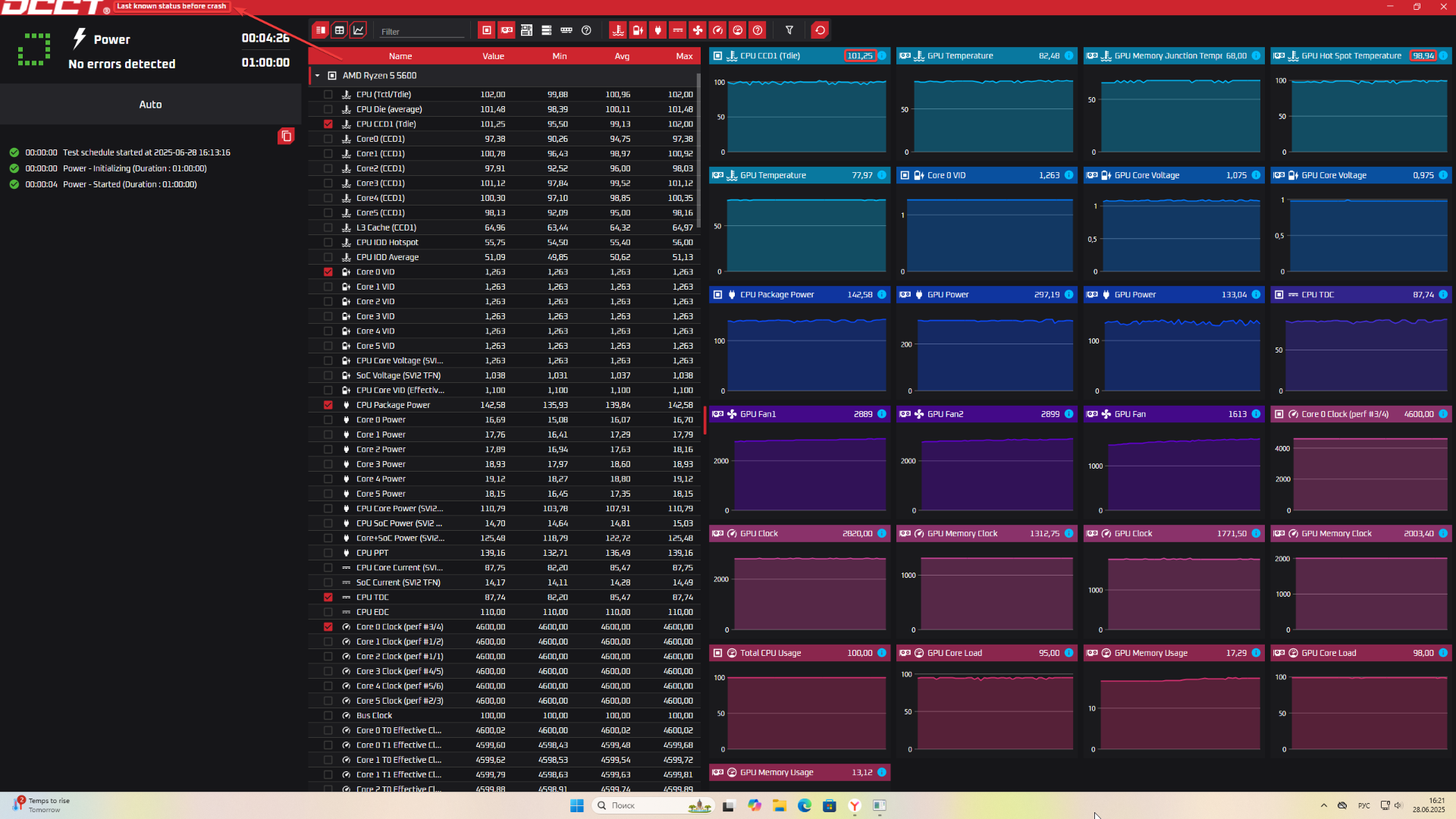Switch to the split list-and-graph view
The width and height of the screenshot is (1456, 819).
point(321,30)
